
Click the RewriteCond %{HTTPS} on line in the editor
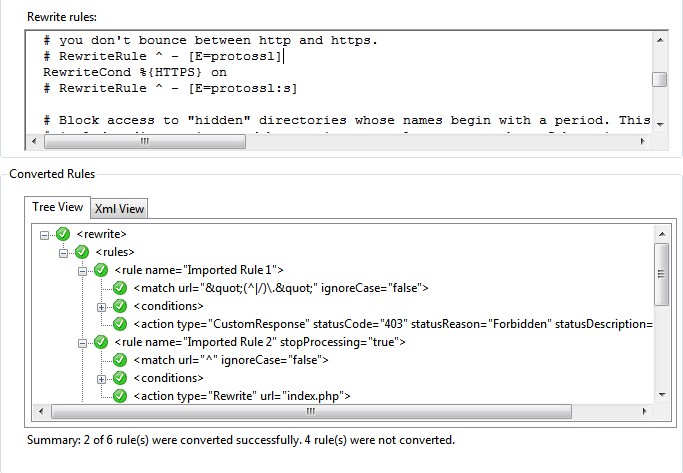[x=135, y=72]
